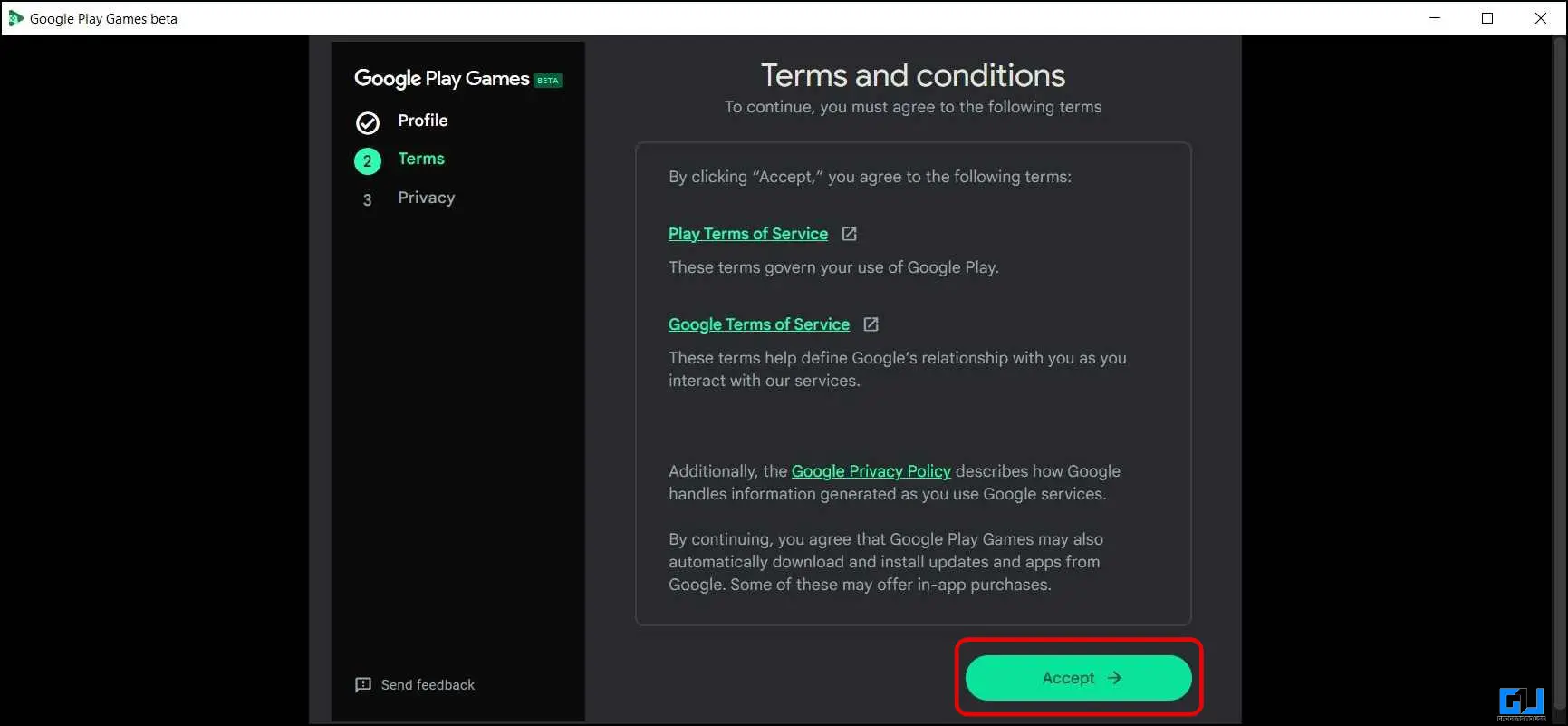
Task: Click the 'By clicking "Accept,"' sentence
Action: pyautogui.click(x=870, y=177)
